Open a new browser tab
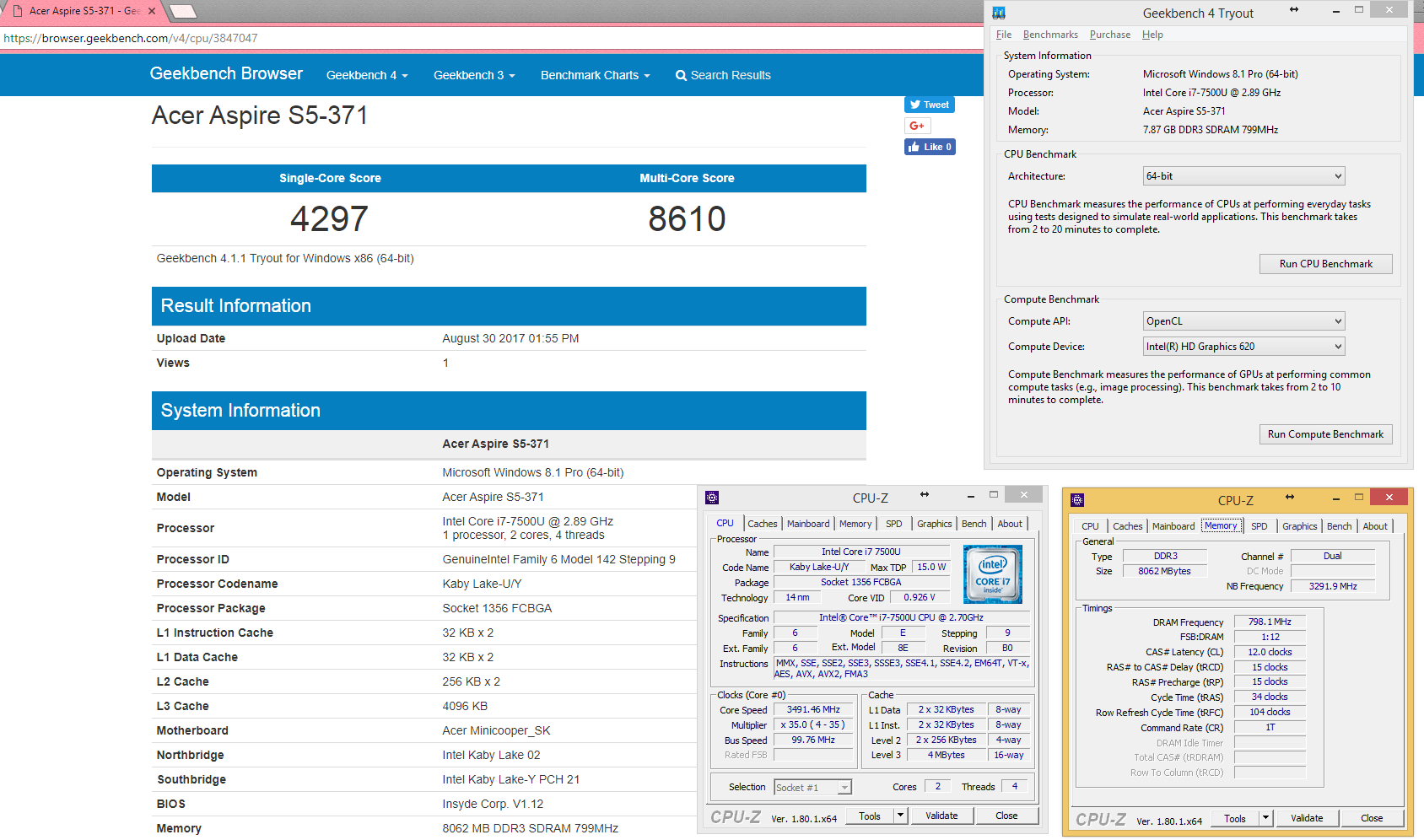1424x840 pixels. pyautogui.click(x=184, y=11)
